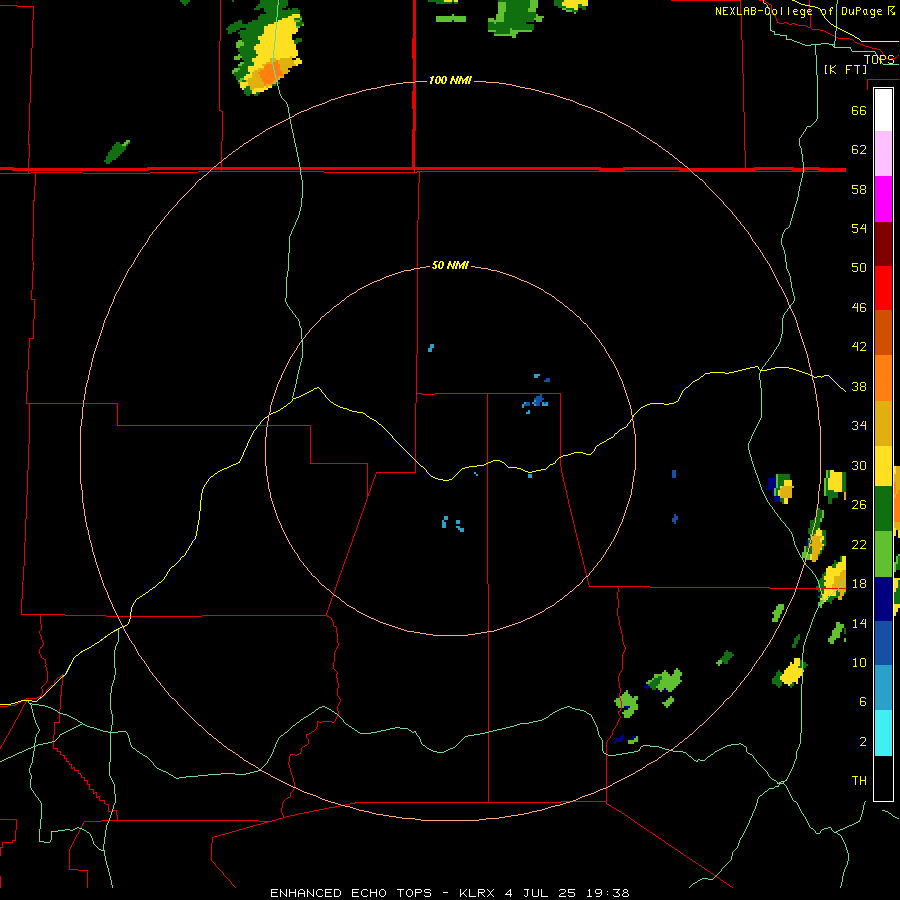Click the "TH" threshold legend label
The image size is (900, 900).
tap(859, 781)
